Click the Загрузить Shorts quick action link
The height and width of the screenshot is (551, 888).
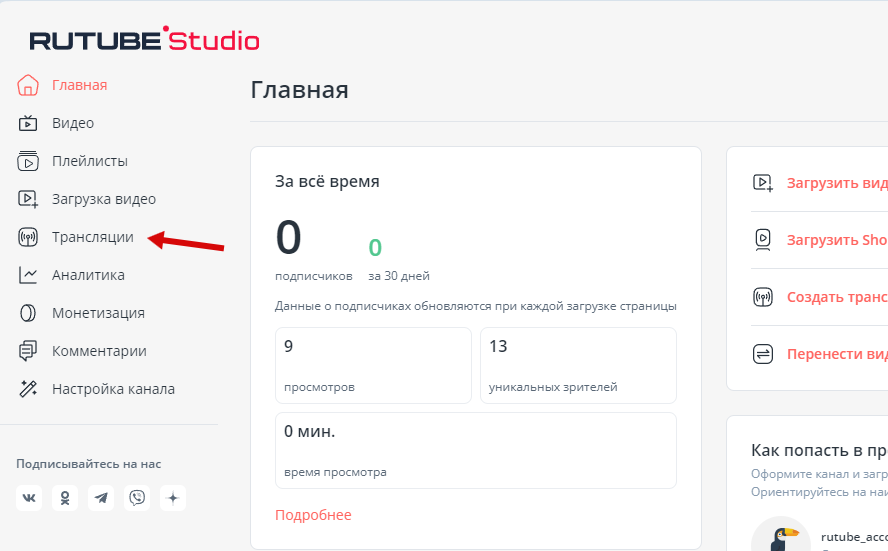(837, 240)
